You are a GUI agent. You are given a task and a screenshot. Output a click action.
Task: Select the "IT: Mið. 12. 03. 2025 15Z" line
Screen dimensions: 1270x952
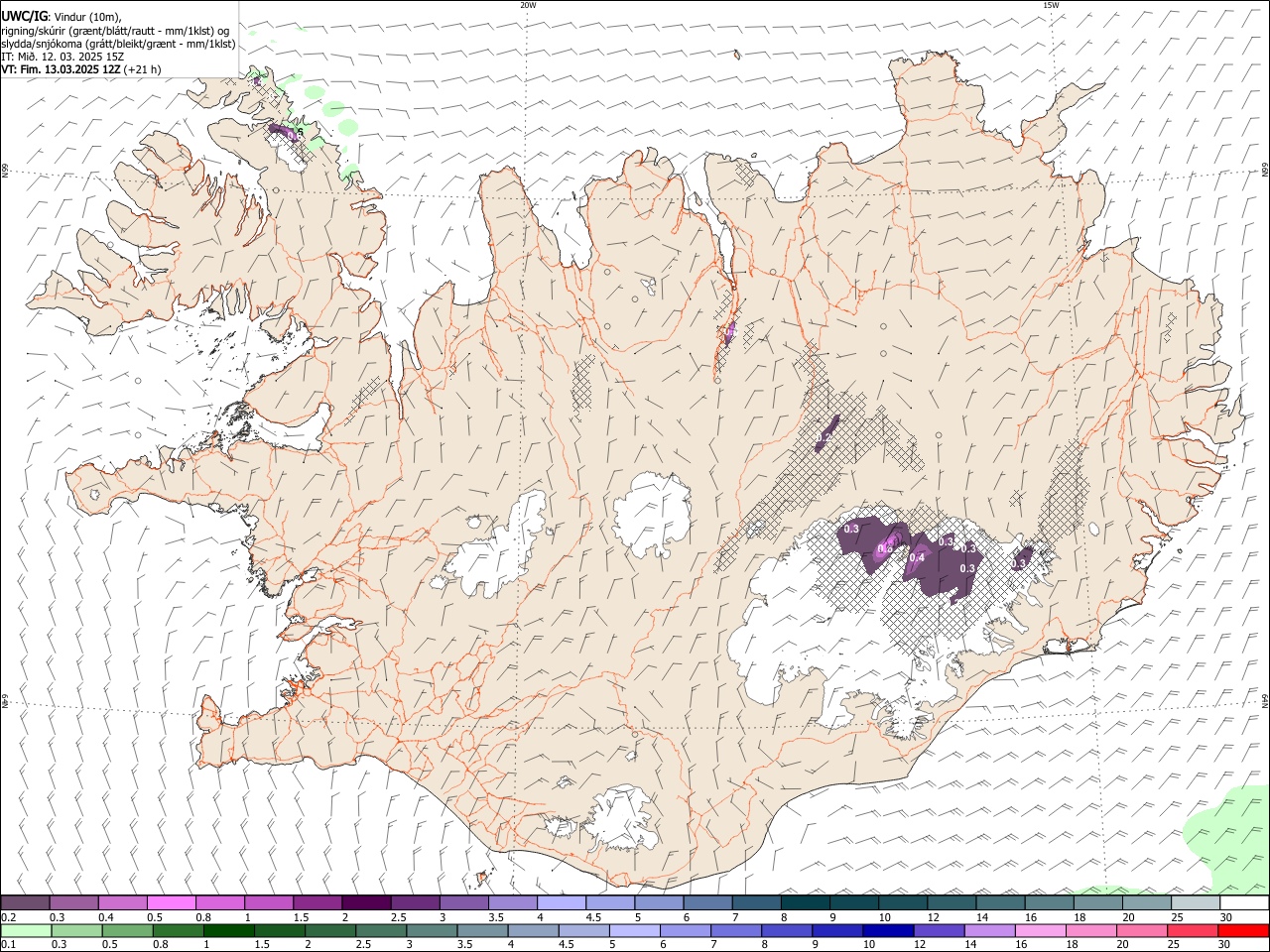point(63,57)
